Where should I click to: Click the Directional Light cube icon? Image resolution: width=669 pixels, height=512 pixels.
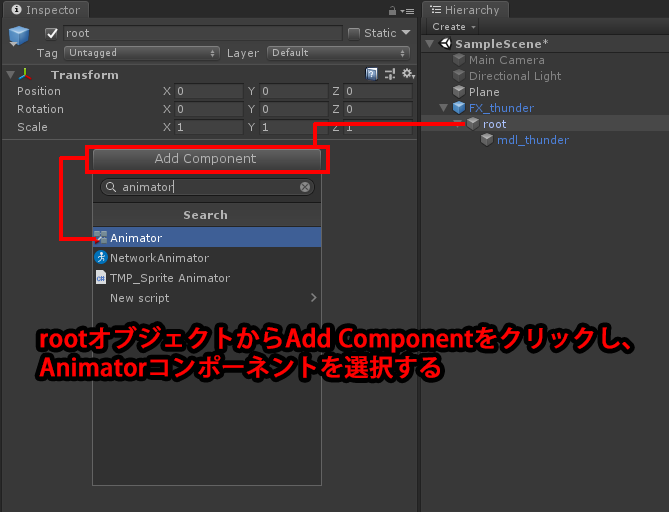click(x=459, y=76)
